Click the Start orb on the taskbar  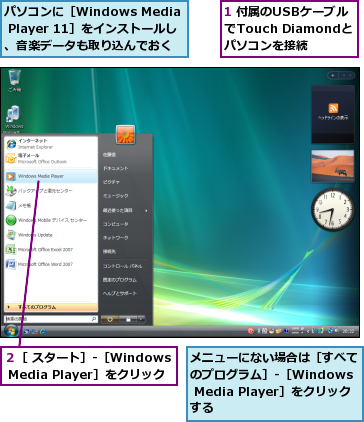[11, 331]
